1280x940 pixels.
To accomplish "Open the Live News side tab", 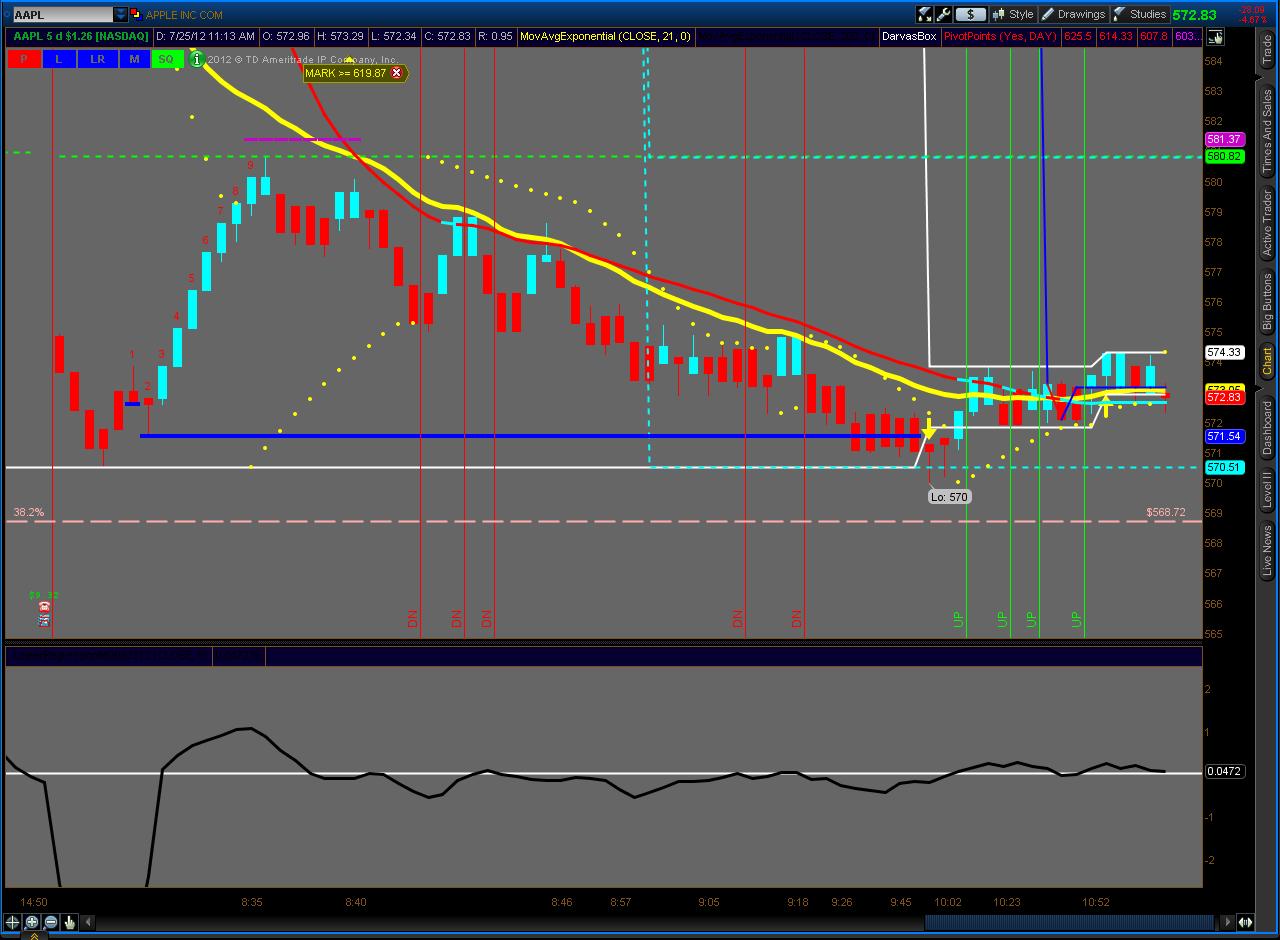I will pyautogui.click(x=1267, y=551).
